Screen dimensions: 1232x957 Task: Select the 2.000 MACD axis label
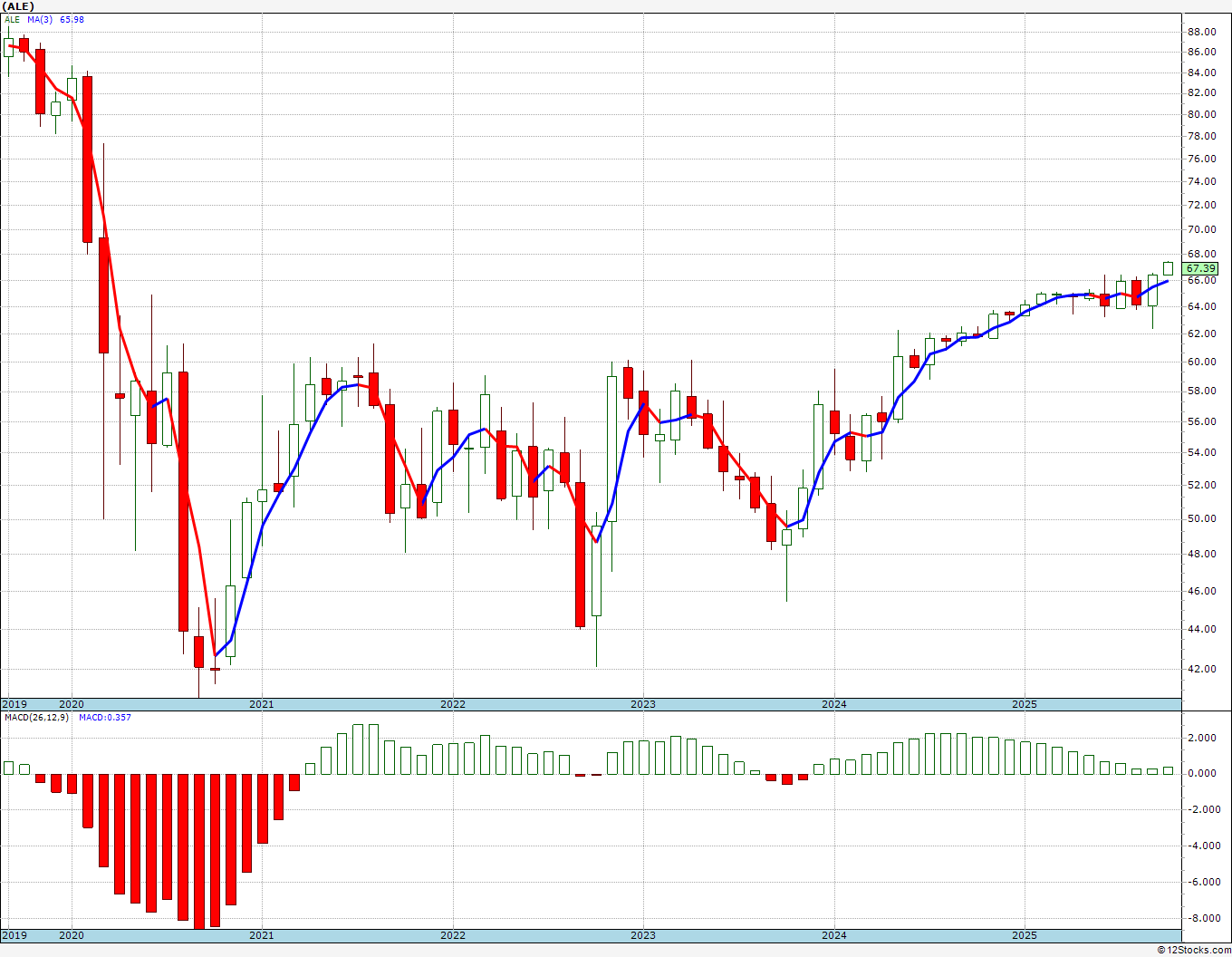(1201, 738)
